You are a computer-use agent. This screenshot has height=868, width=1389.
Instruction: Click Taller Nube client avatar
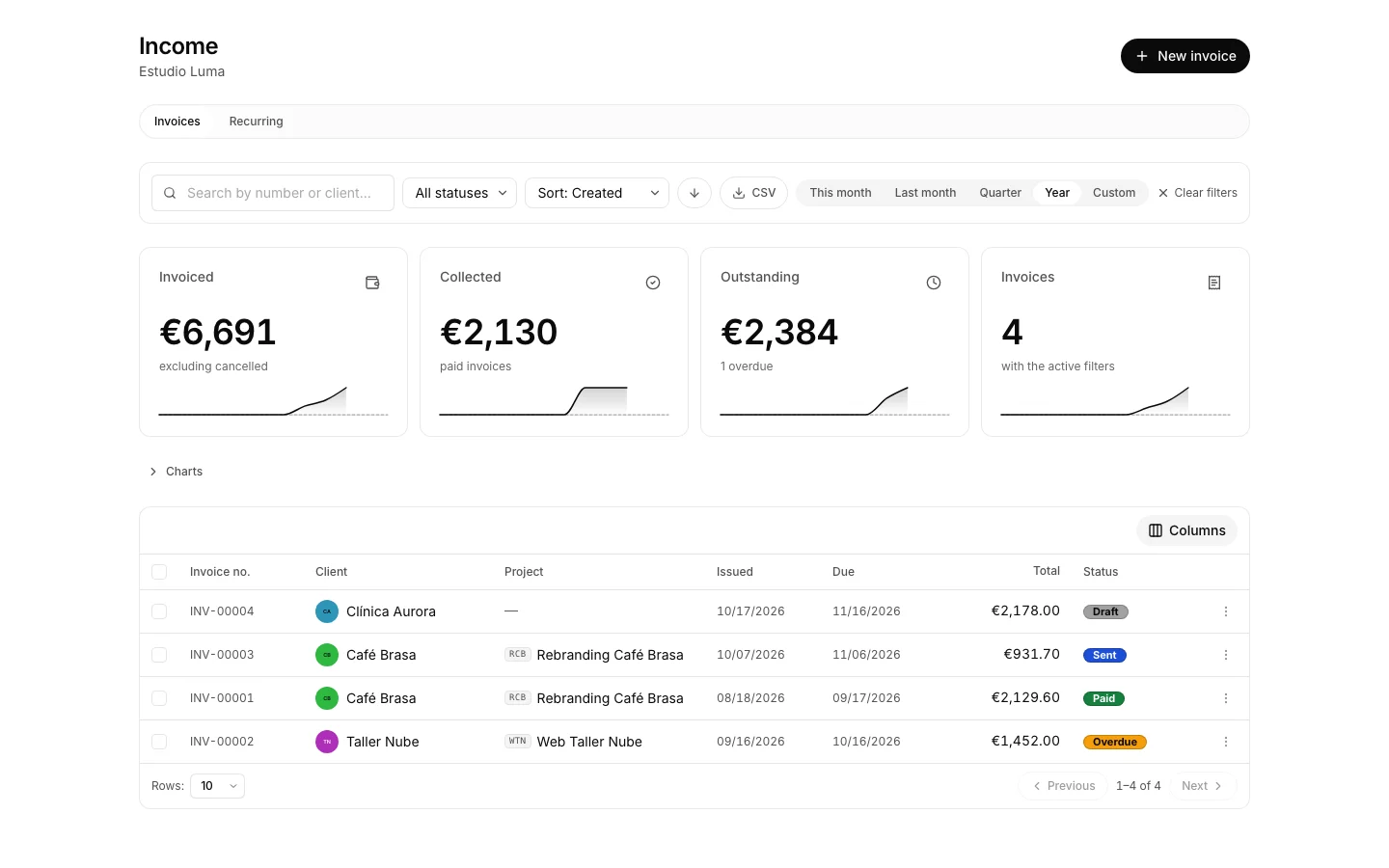coord(327,742)
